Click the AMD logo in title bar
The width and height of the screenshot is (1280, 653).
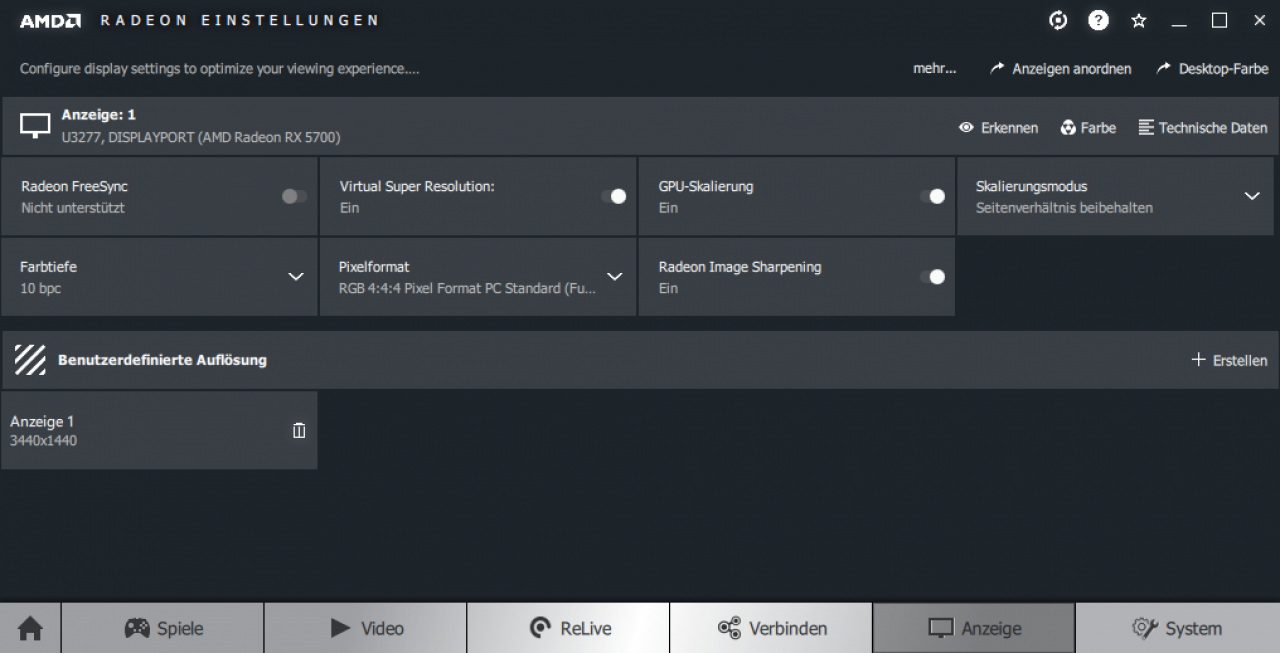click(x=50, y=20)
